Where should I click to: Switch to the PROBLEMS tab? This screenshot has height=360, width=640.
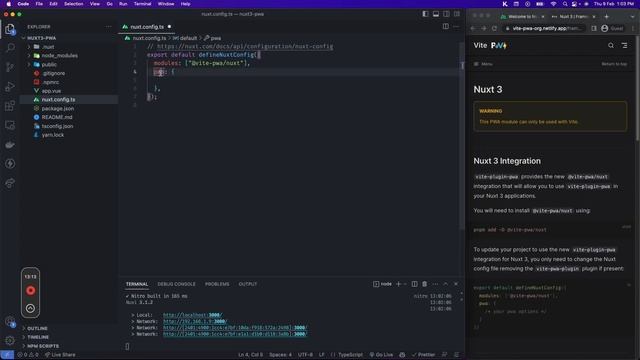[217, 284]
